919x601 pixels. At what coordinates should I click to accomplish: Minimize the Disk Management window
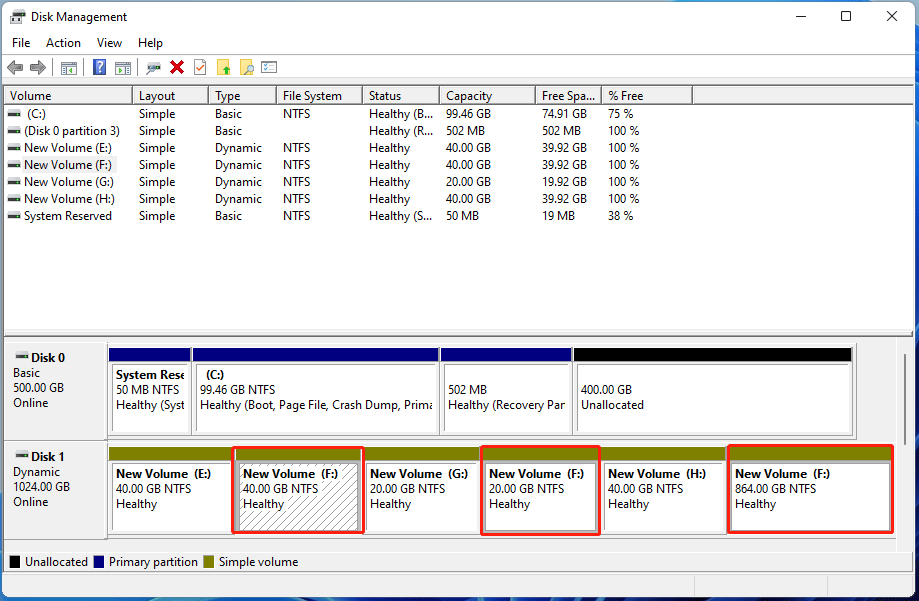click(801, 16)
